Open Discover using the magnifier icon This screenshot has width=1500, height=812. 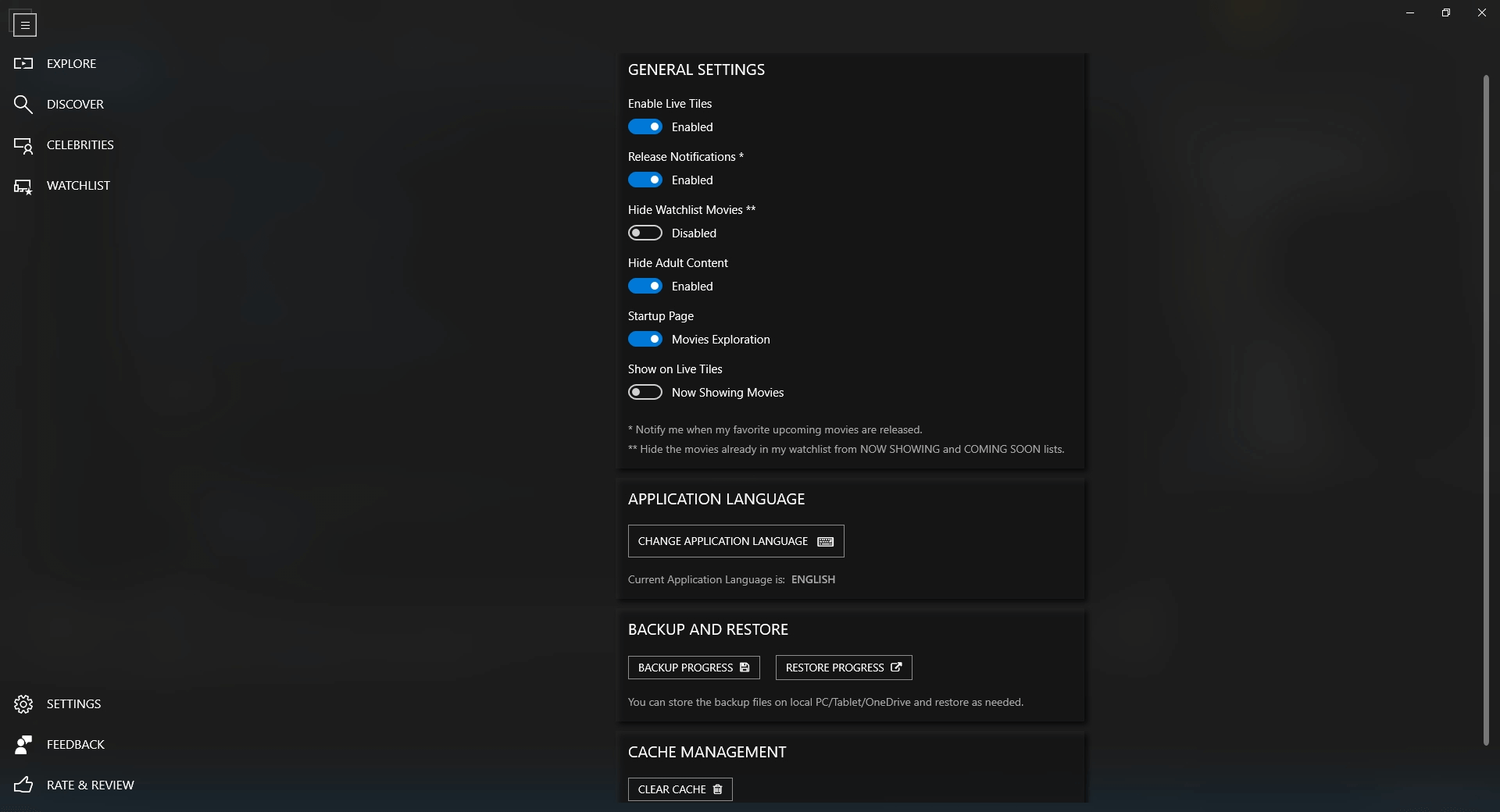(x=23, y=104)
